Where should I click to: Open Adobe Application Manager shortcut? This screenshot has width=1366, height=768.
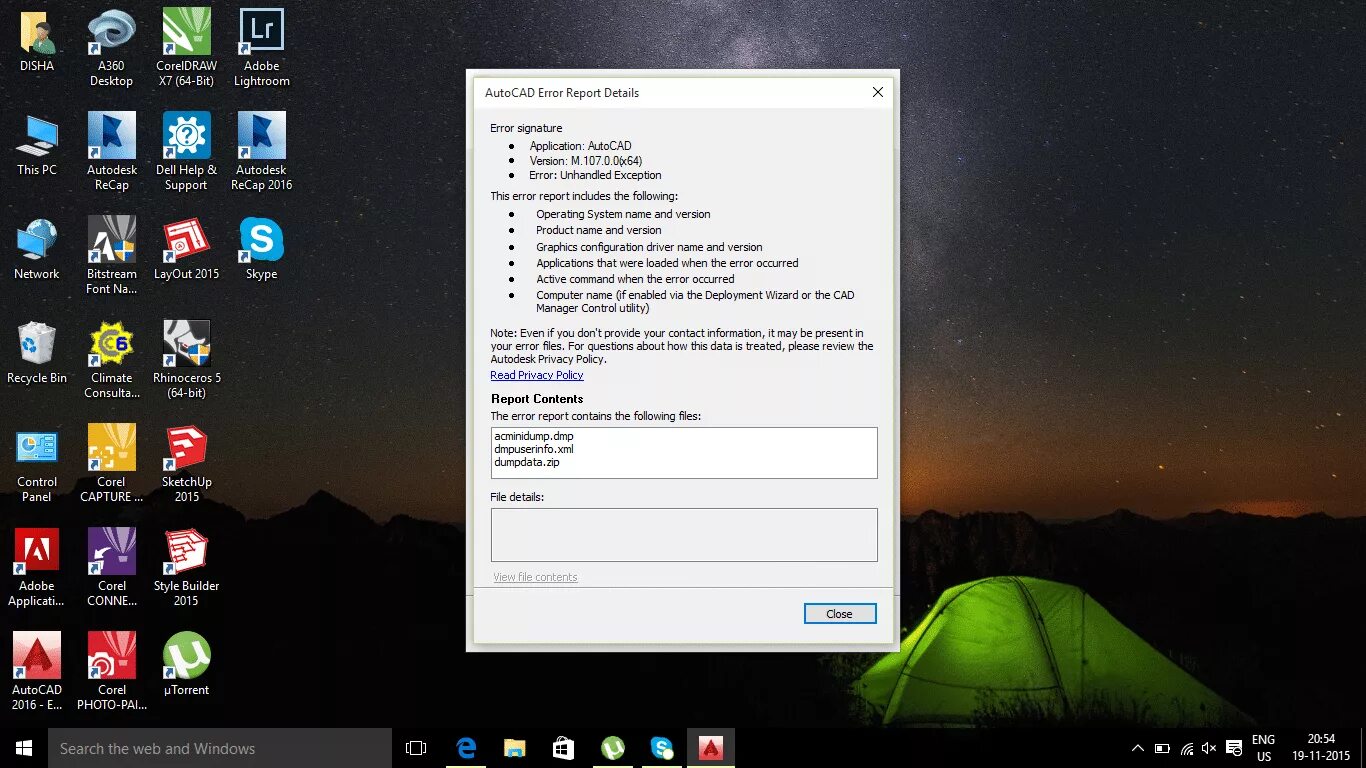tap(37, 567)
